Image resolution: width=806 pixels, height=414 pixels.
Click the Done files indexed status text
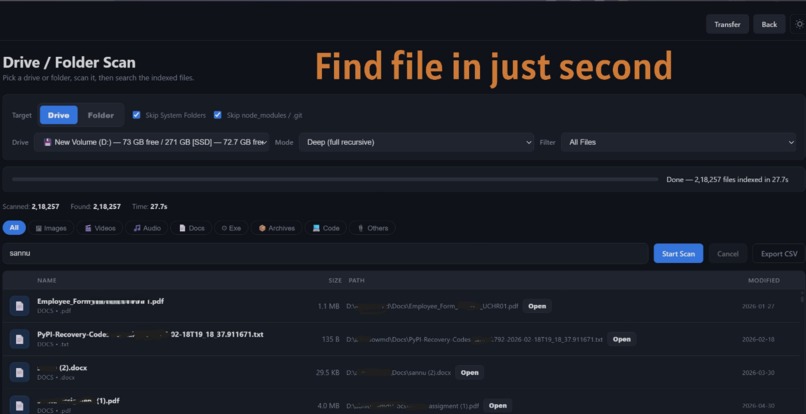point(727,179)
